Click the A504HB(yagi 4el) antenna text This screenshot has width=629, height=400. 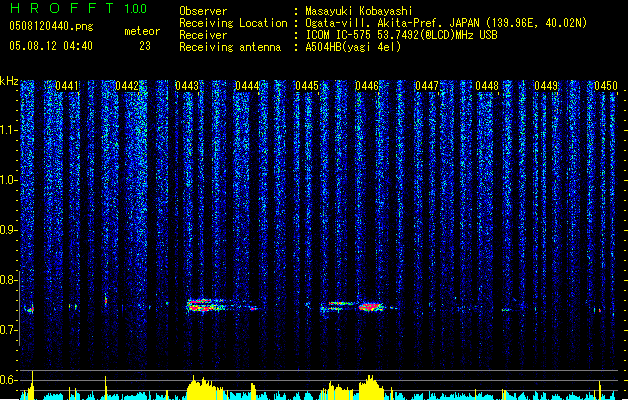click(x=353, y=47)
